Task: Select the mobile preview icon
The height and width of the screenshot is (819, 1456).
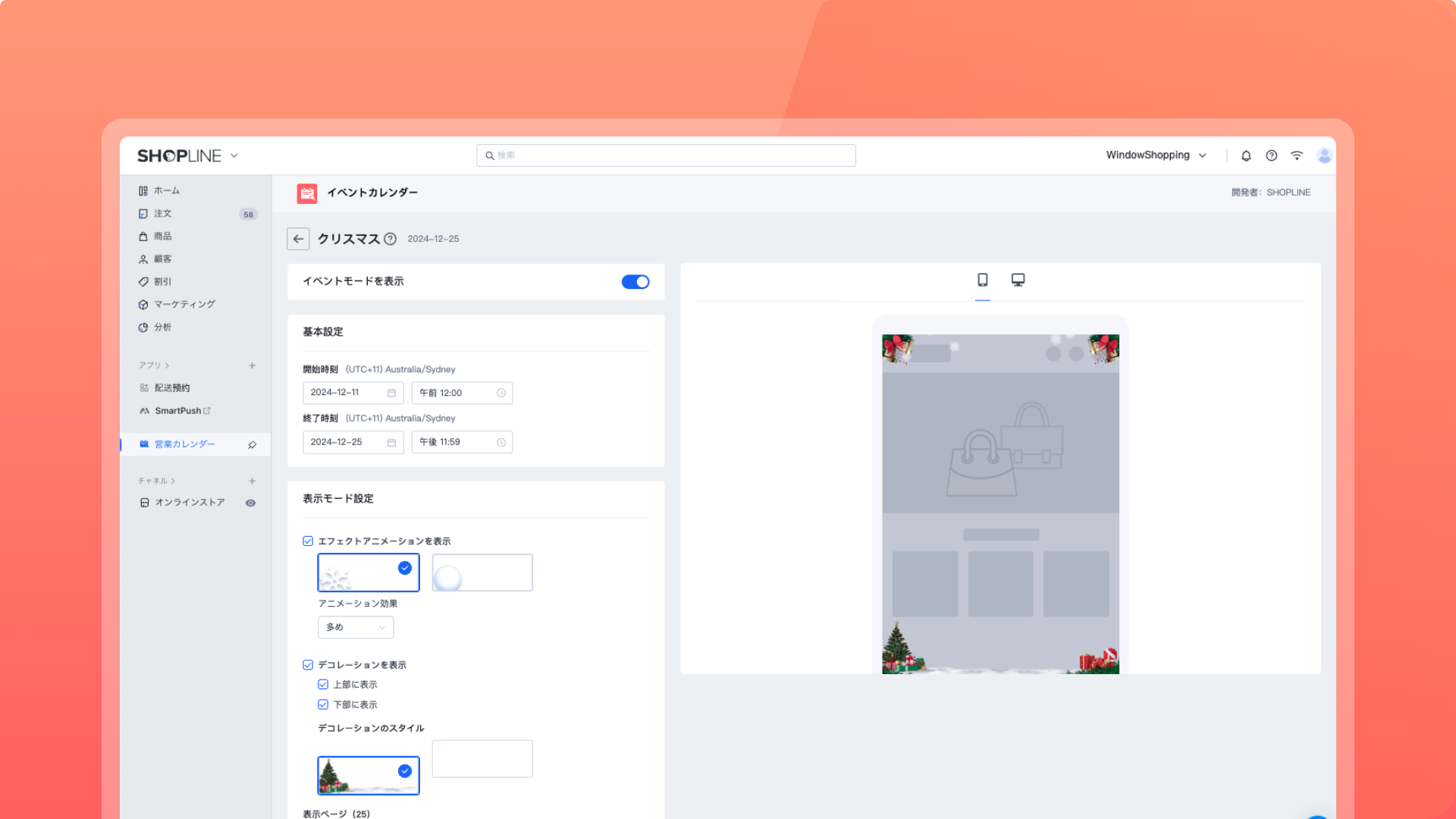Action: [x=982, y=280]
